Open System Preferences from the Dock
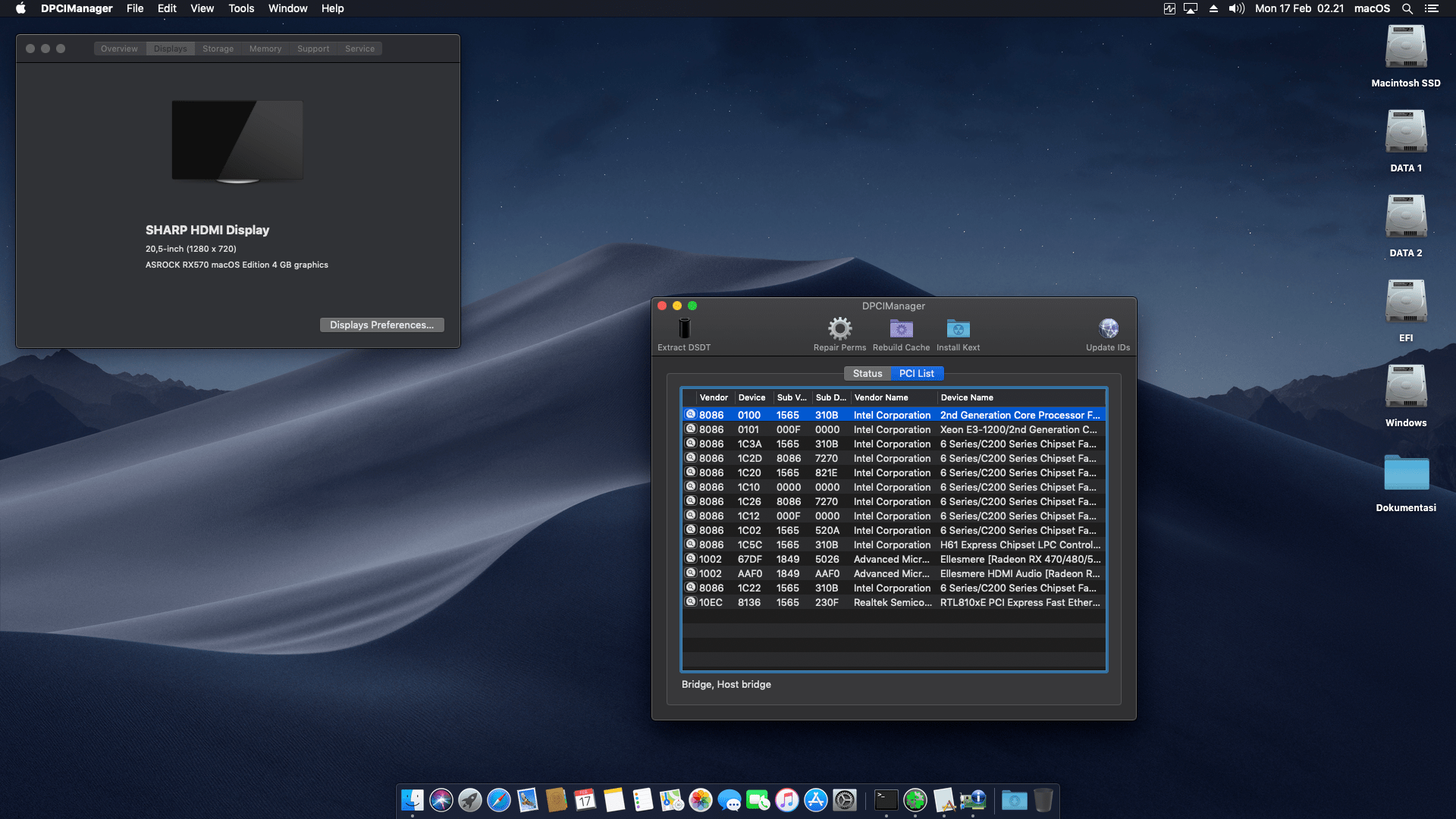 pyautogui.click(x=845, y=800)
